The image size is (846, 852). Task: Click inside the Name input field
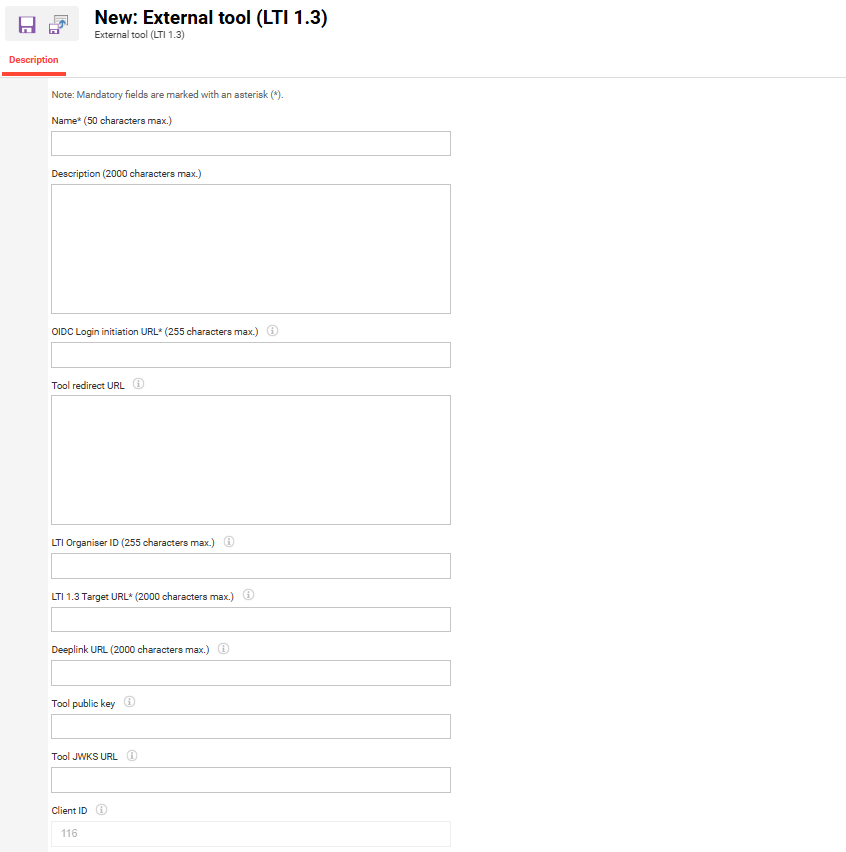coord(250,143)
